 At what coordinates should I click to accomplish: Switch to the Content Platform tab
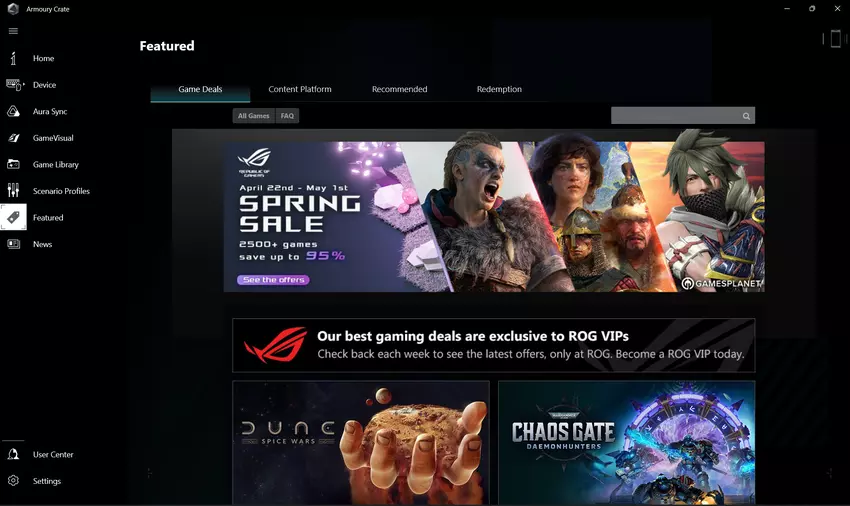point(300,89)
